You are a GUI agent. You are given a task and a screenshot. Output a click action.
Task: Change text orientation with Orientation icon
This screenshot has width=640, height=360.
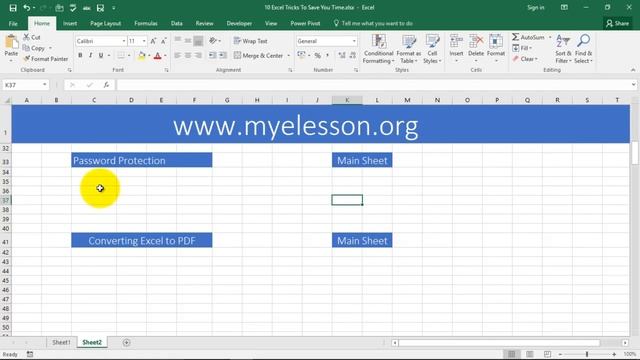[213, 41]
